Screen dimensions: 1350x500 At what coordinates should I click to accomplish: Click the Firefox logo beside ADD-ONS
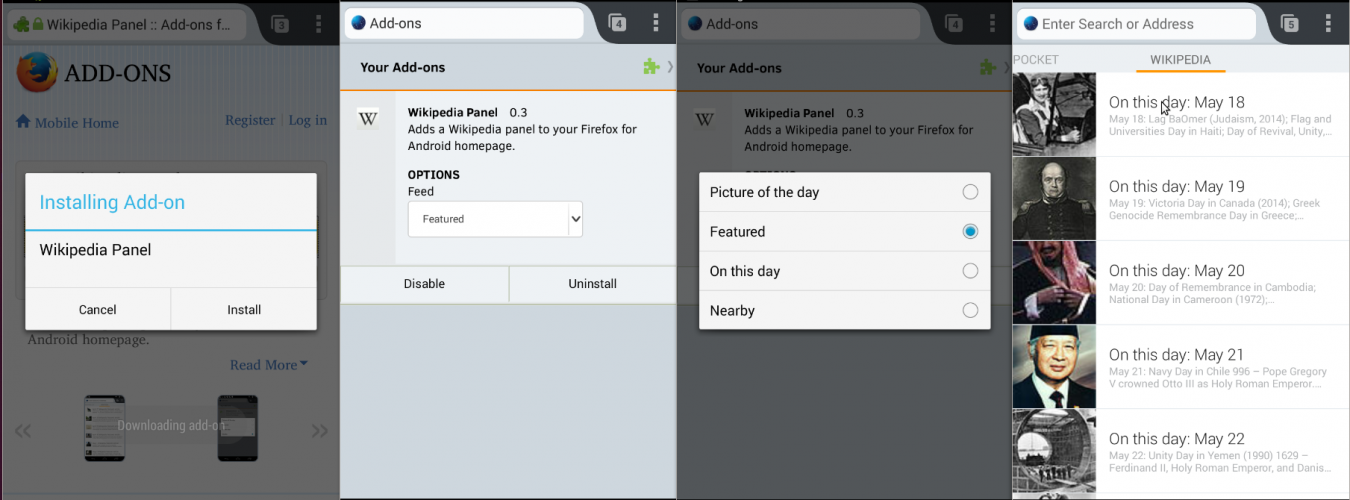pos(36,72)
